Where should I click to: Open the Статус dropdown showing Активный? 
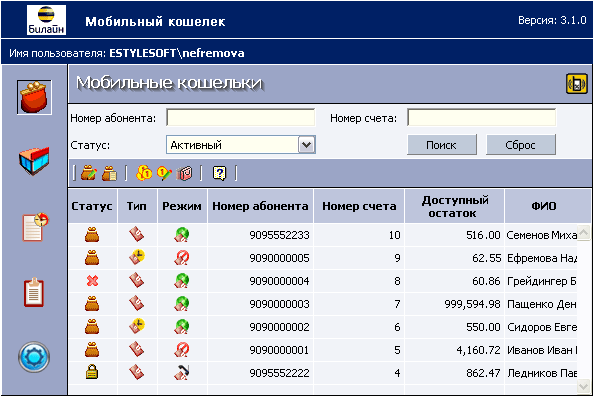[241, 145]
